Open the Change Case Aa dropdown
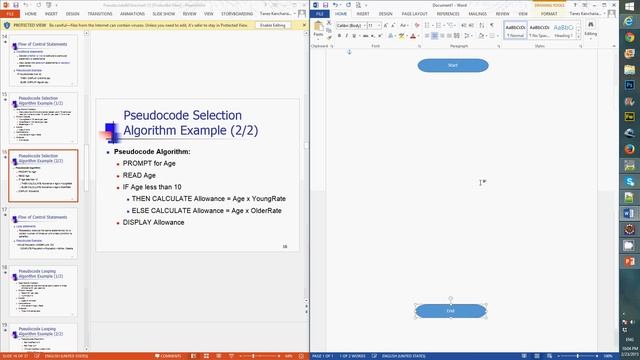Screen dimensions: 640x360 pos(404,25)
